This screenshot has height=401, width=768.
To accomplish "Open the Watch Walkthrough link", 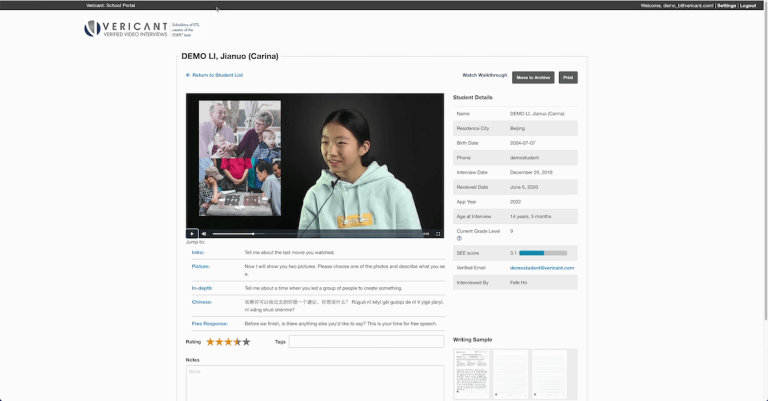I will point(484,75).
